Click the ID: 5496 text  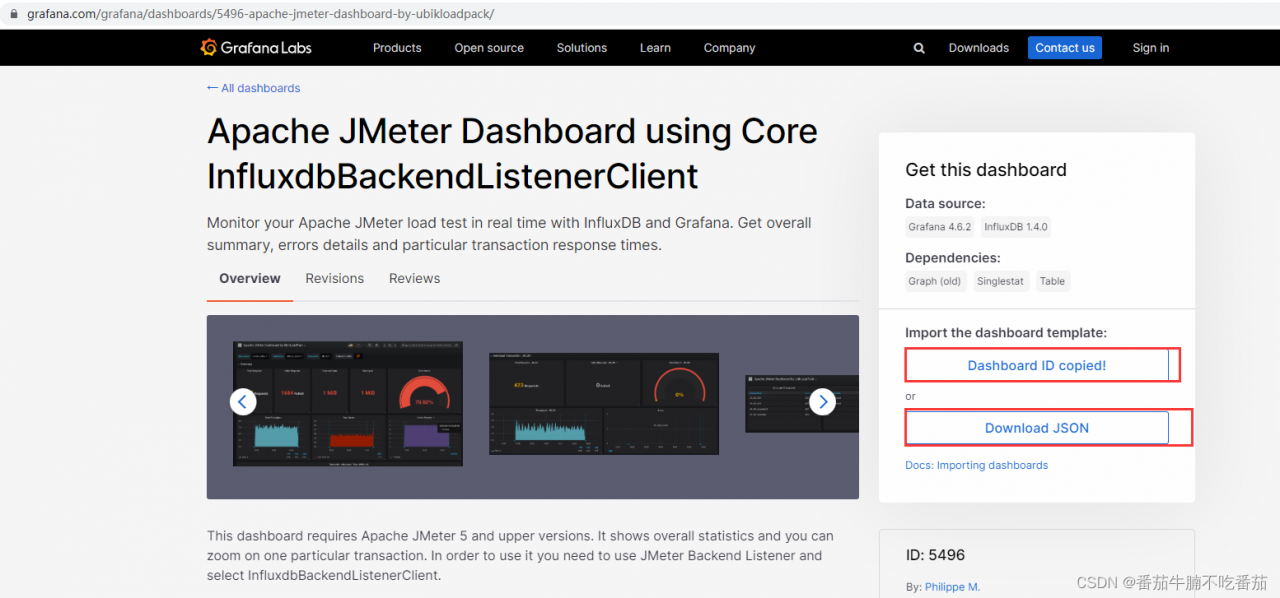(935, 555)
